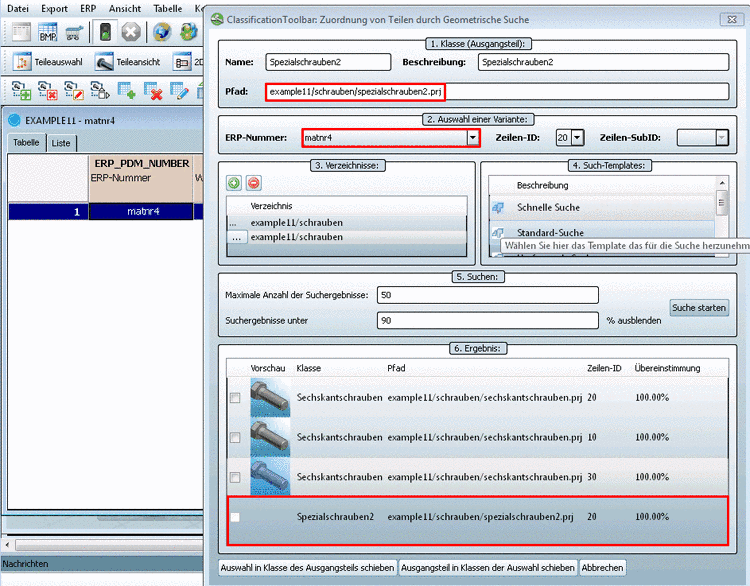The width and height of the screenshot is (750, 586).
Task: Click the green traffic light icon
Action: [x=105, y=33]
